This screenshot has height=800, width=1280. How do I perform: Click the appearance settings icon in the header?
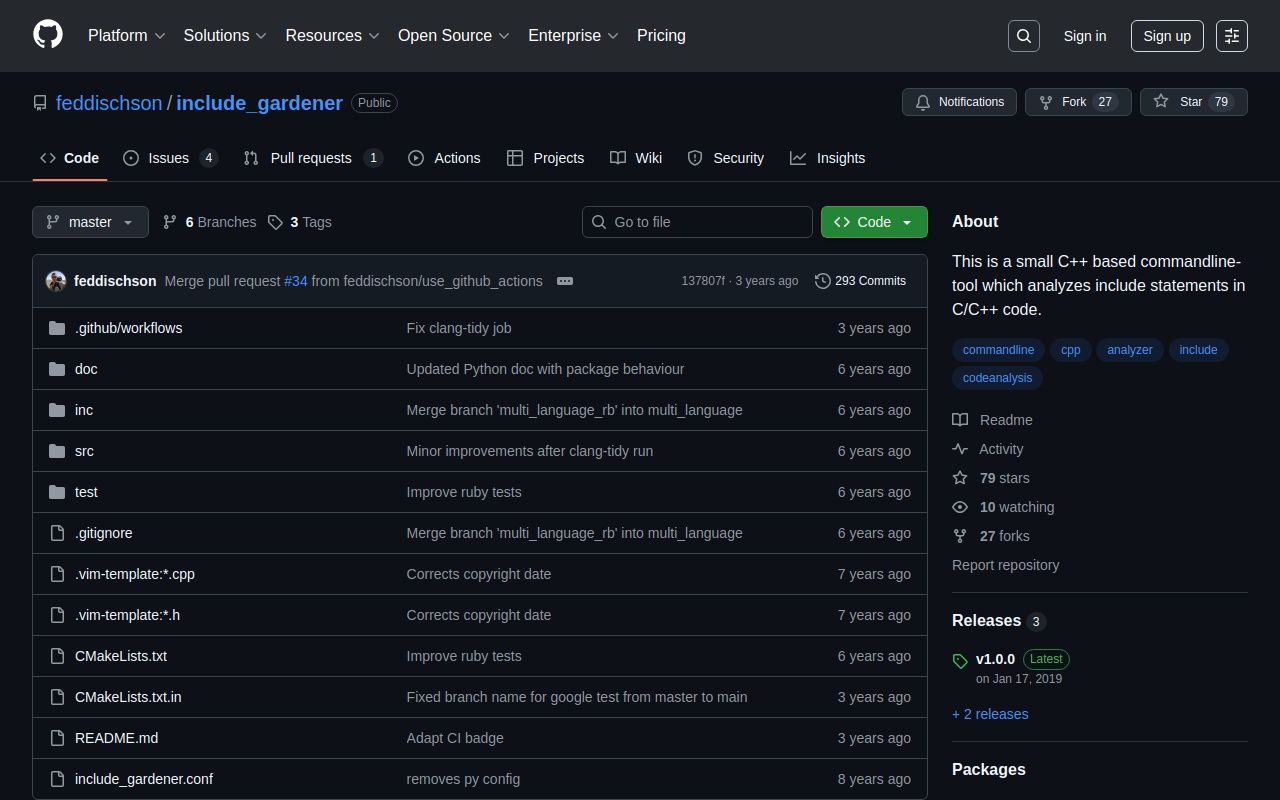(1232, 36)
